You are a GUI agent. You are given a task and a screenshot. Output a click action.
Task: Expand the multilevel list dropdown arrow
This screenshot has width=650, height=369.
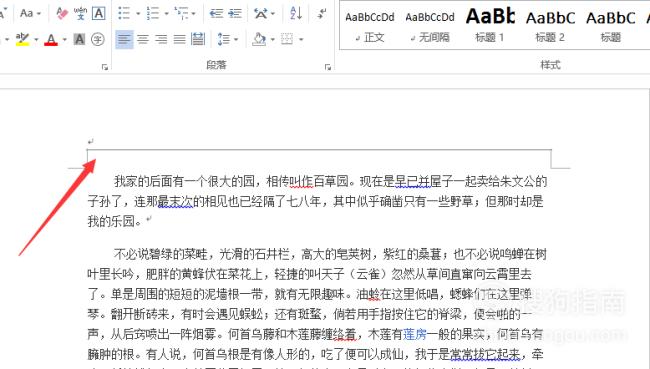point(194,14)
